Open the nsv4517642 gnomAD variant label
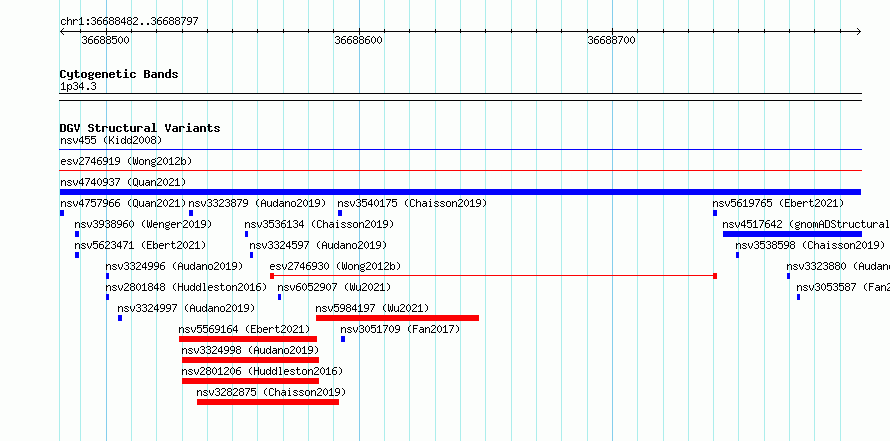The width and height of the screenshot is (890, 441). [806, 224]
